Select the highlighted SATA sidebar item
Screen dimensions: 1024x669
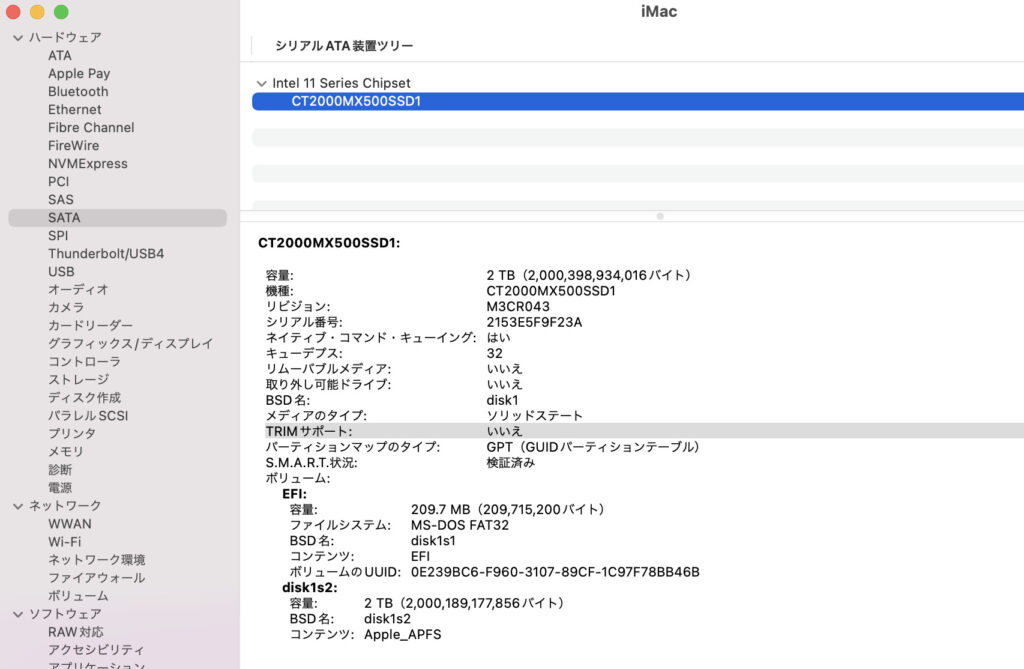[x=118, y=218]
